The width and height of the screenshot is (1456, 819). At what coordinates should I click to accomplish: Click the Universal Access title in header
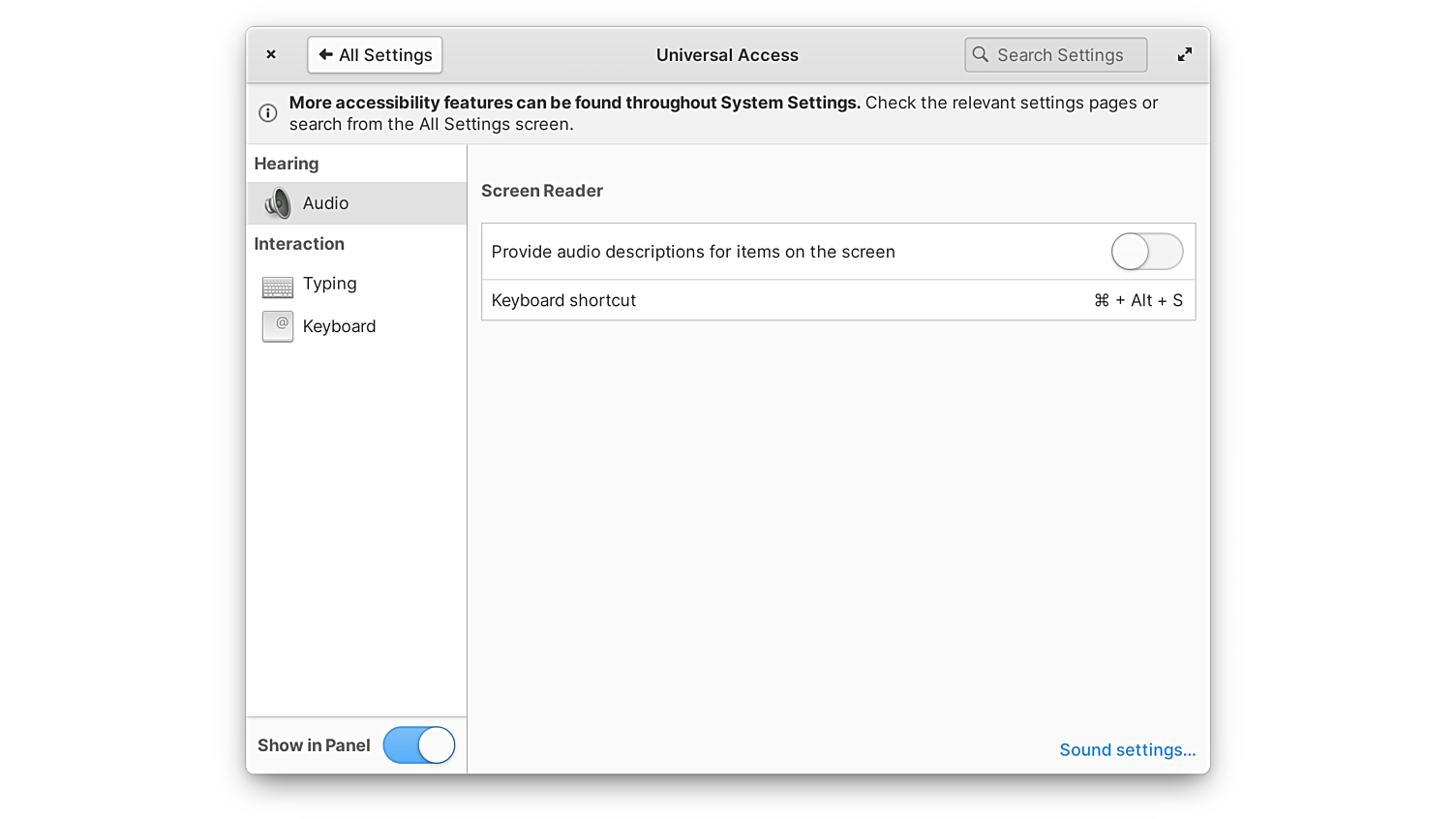click(x=727, y=55)
